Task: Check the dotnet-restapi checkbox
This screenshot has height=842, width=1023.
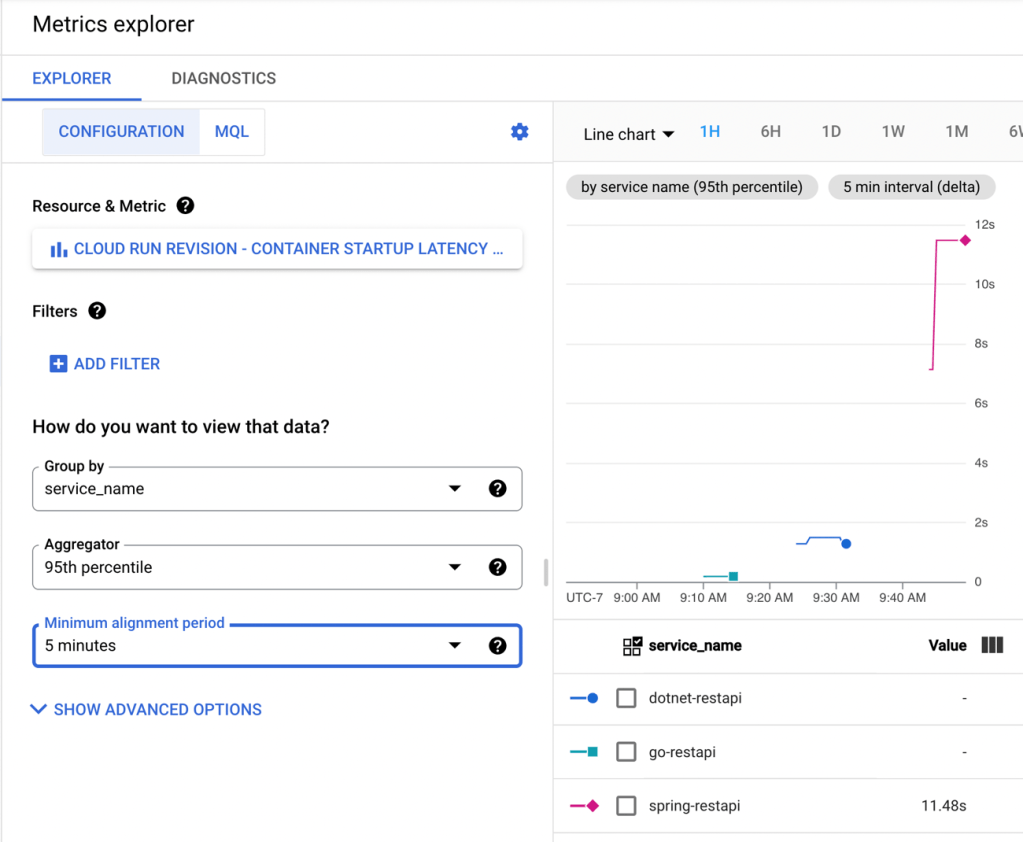Action: point(626,698)
